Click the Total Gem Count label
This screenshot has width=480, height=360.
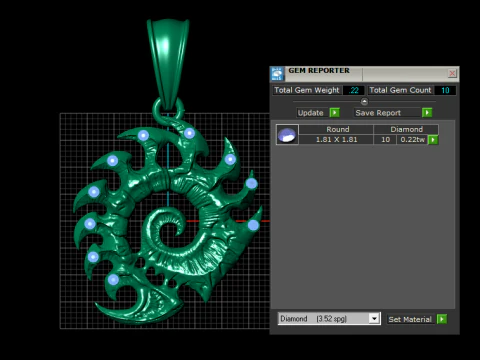[x=400, y=90]
